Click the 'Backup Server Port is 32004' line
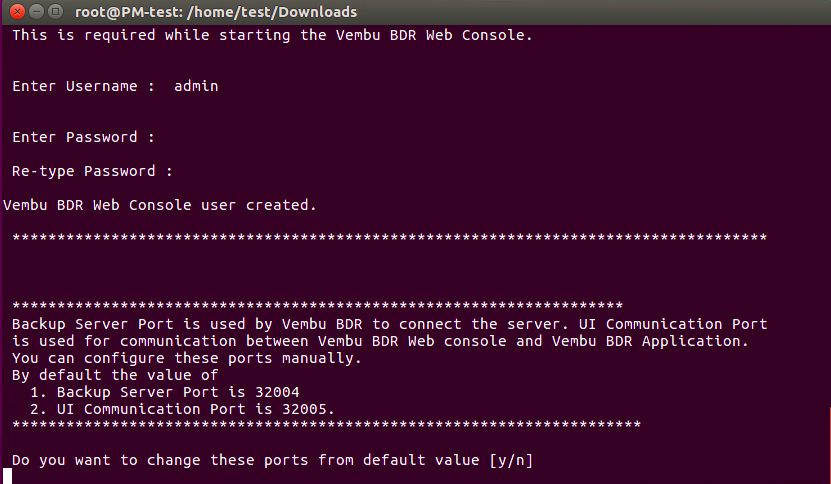This screenshot has height=484, width=831. pos(165,392)
